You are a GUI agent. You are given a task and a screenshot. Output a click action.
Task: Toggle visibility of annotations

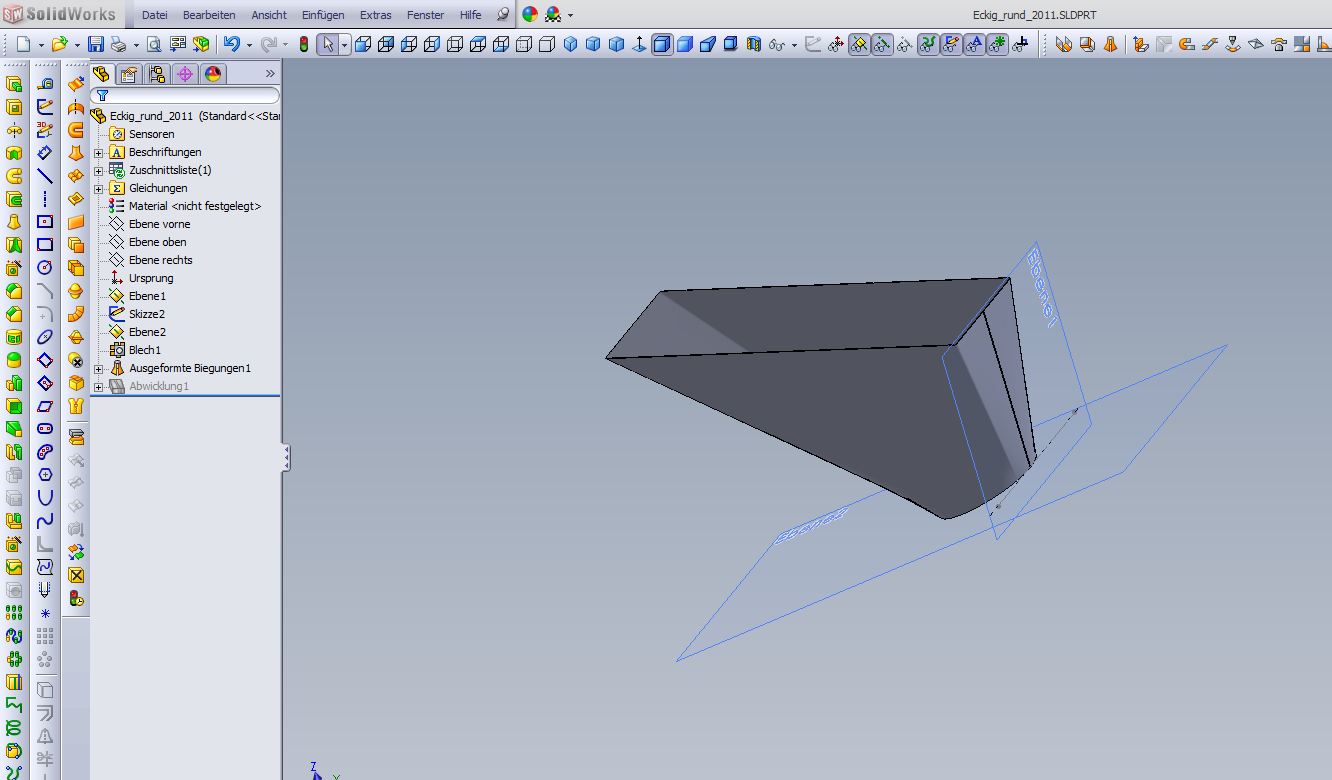(974, 44)
